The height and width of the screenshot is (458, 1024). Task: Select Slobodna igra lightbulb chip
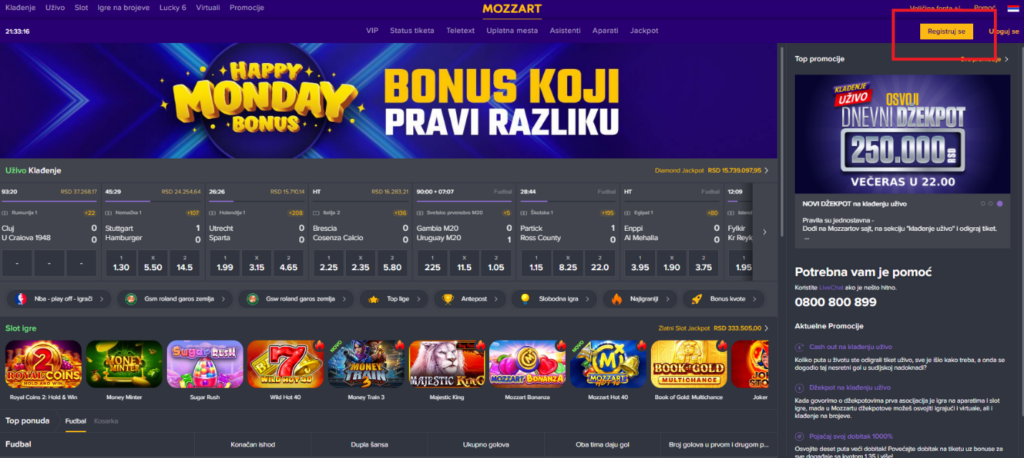click(554, 299)
